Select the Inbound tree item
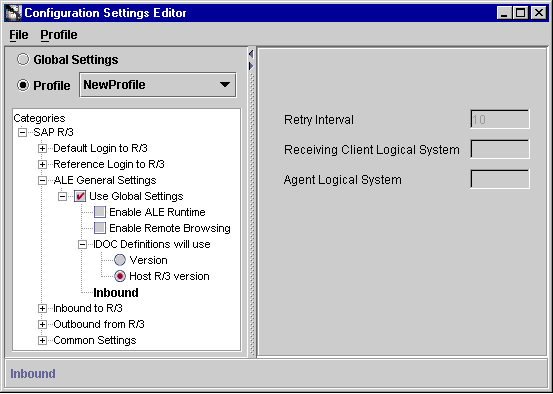Screen dimensions: 553x394 116,292
